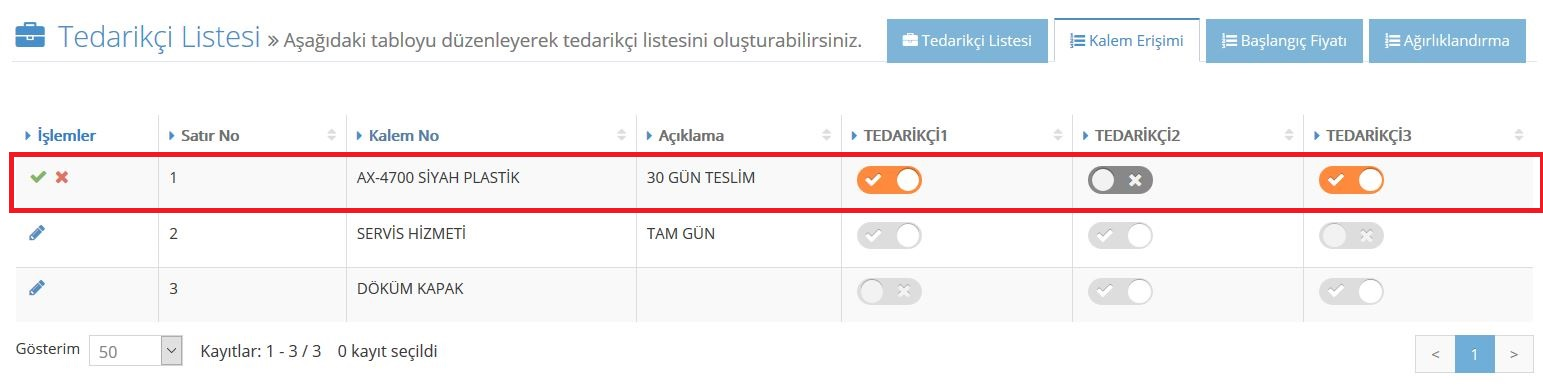Select page 1 in pagination
1544x388 pixels.
[x=1475, y=354]
